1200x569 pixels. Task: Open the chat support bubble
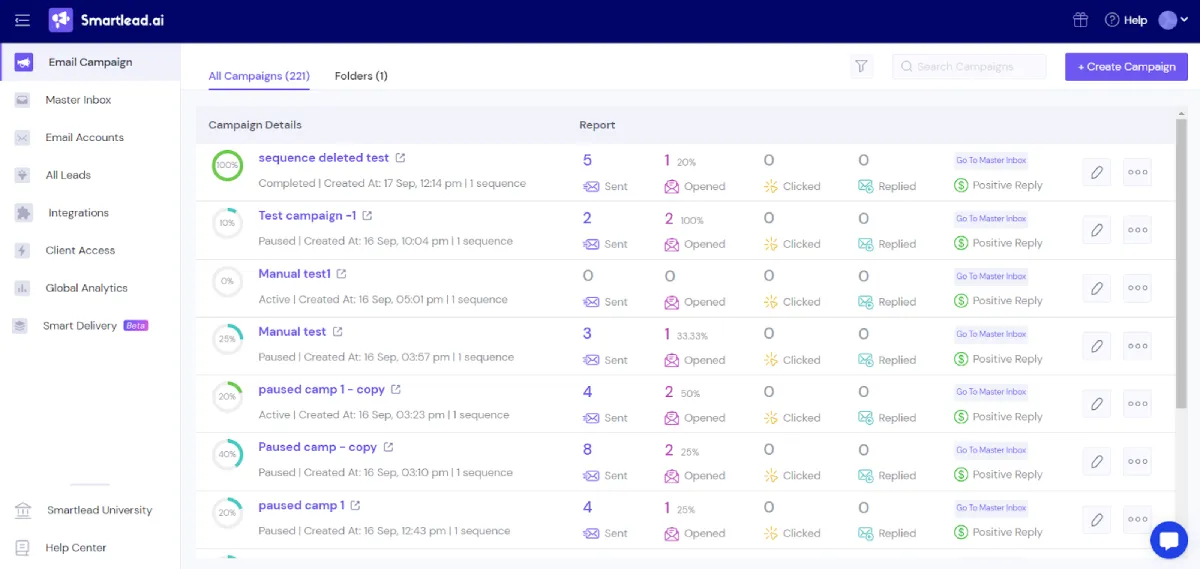point(1168,540)
